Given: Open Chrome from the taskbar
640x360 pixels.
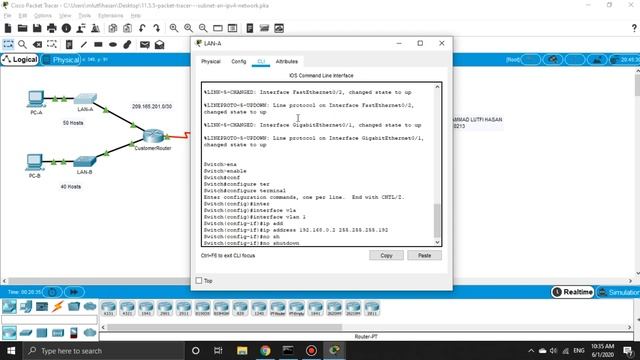Looking at the screenshot, I should [265, 351].
